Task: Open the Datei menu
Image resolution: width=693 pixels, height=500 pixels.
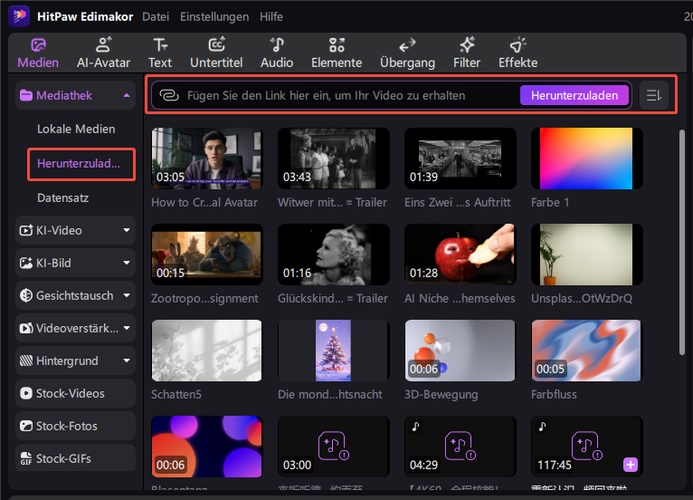Action: (155, 17)
